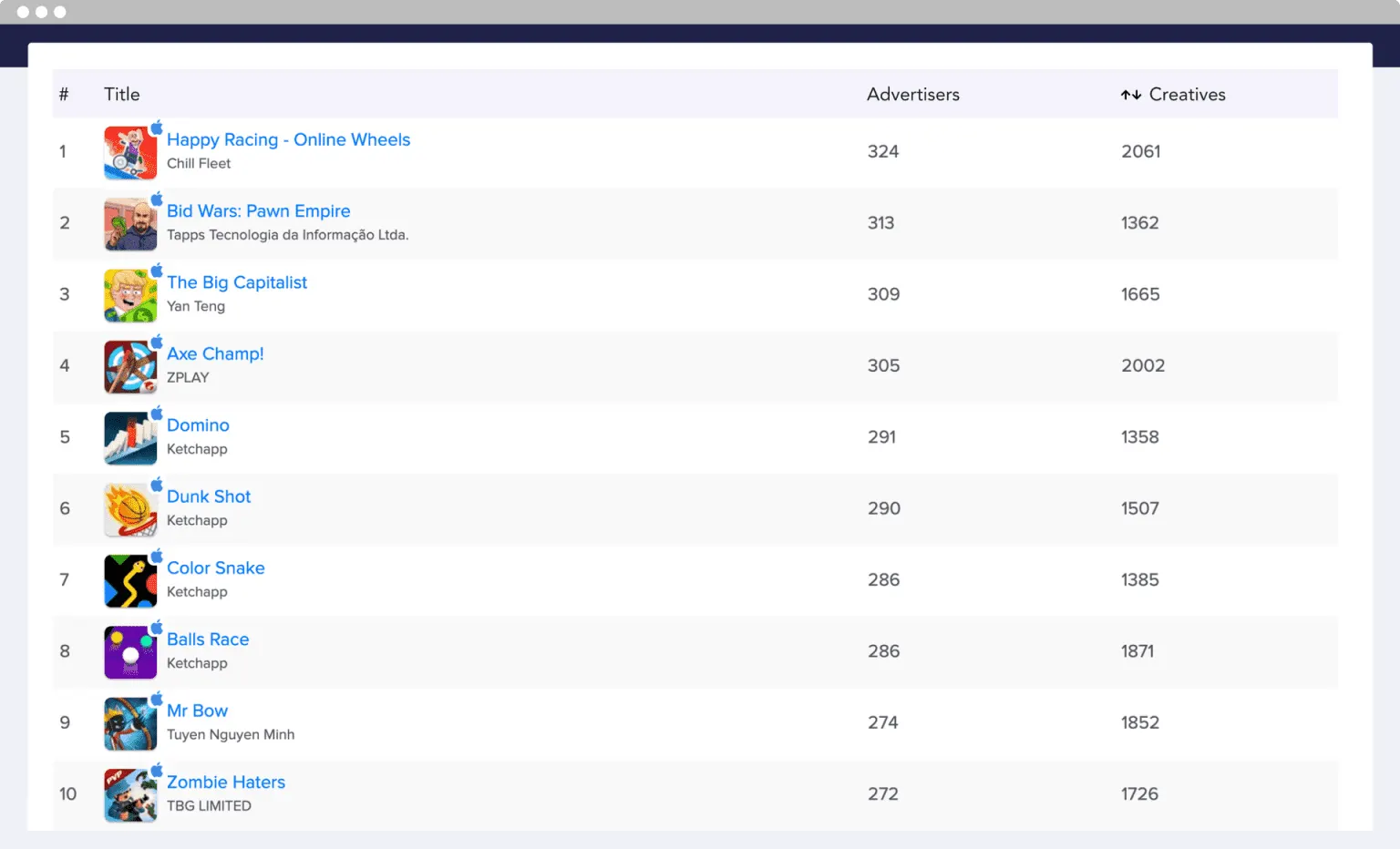Viewport: 1400px width, 849px height.
Task: Open Happy Racing - Online Wheels link
Action: click(x=288, y=139)
